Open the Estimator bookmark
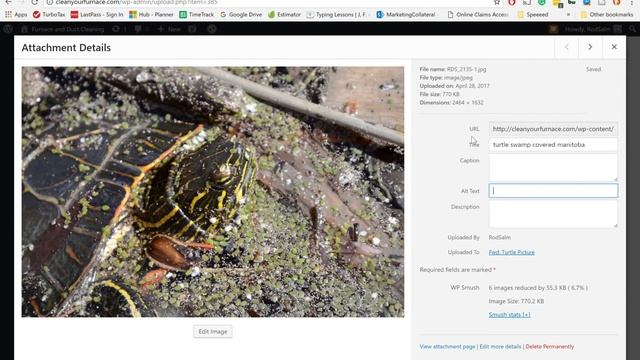 tap(284, 14)
